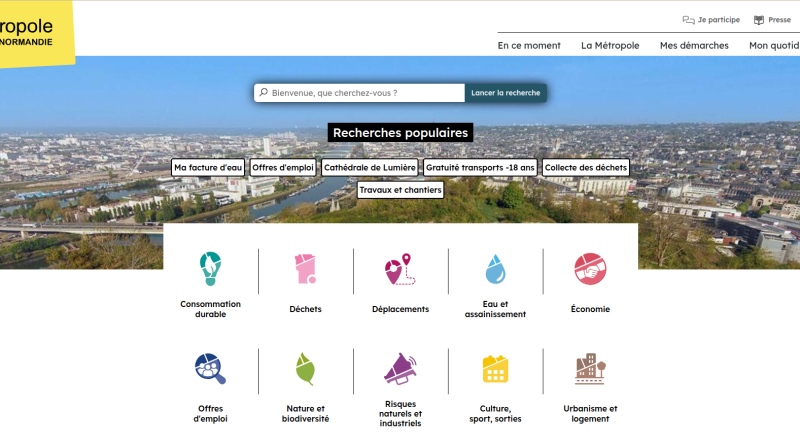
Task: Choose the Cathédrale de Lumière popular search
Action: coord(370,168)
